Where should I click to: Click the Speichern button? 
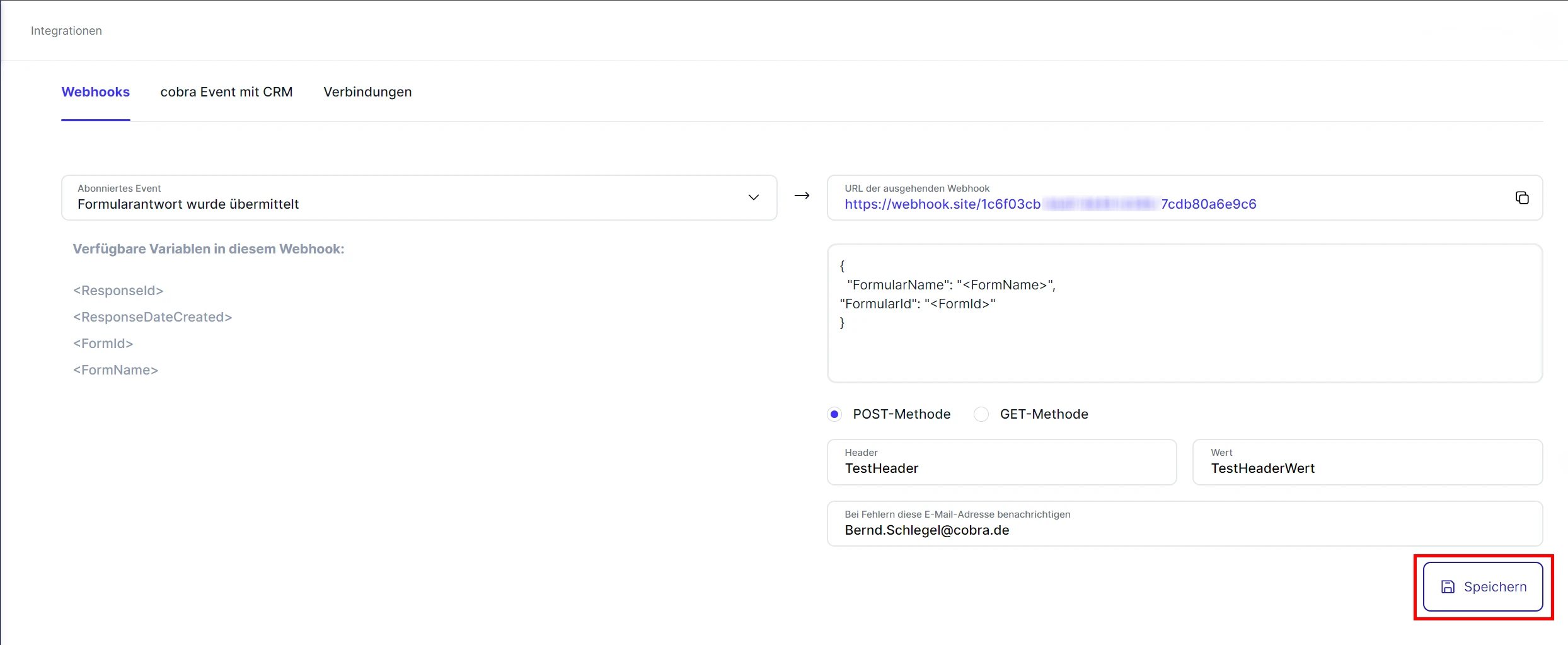1482,586
